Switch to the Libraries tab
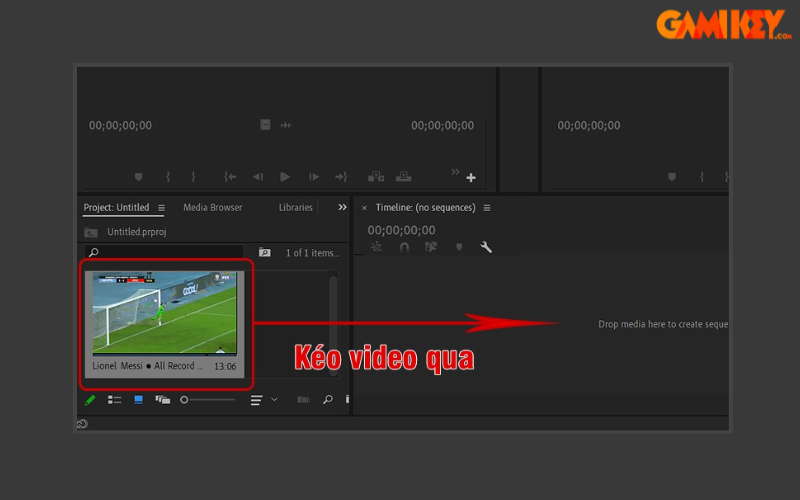 point(295,208)
